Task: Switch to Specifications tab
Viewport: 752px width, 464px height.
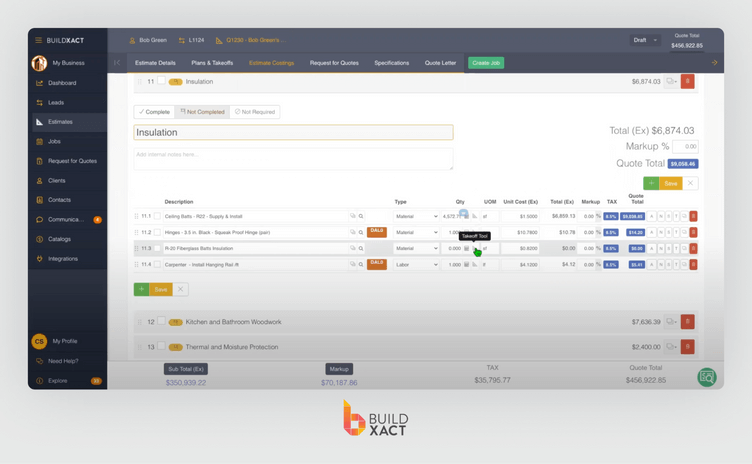Action: (392, 63)
